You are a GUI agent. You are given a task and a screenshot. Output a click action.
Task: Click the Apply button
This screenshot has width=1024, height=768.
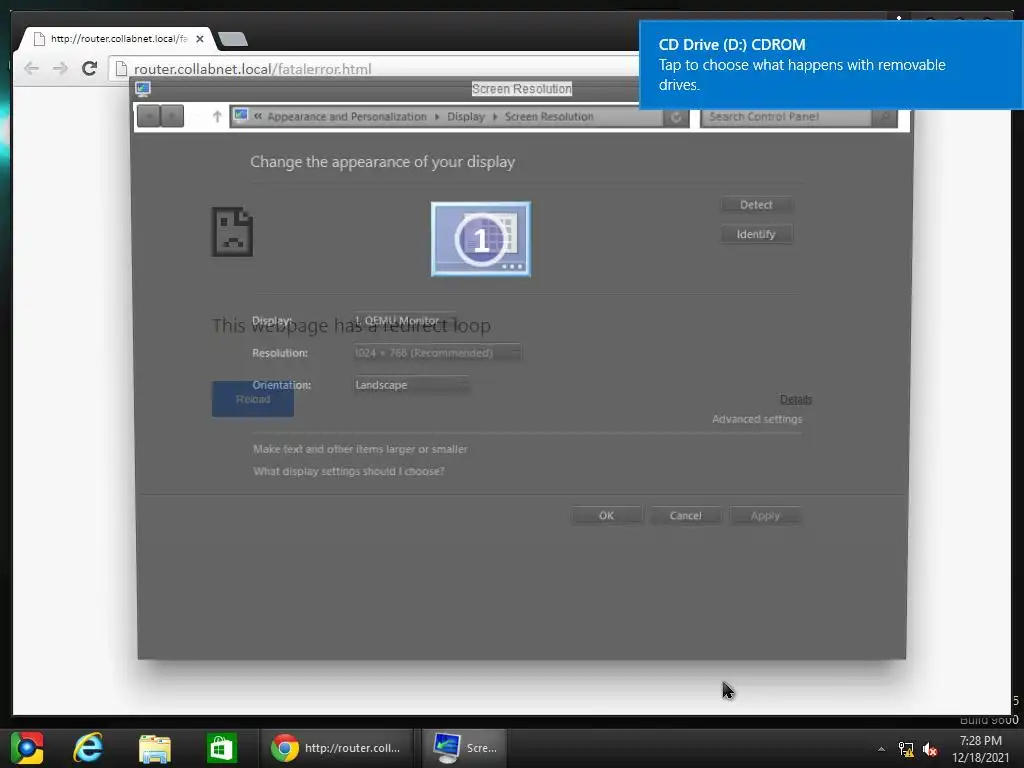(765, 516)
